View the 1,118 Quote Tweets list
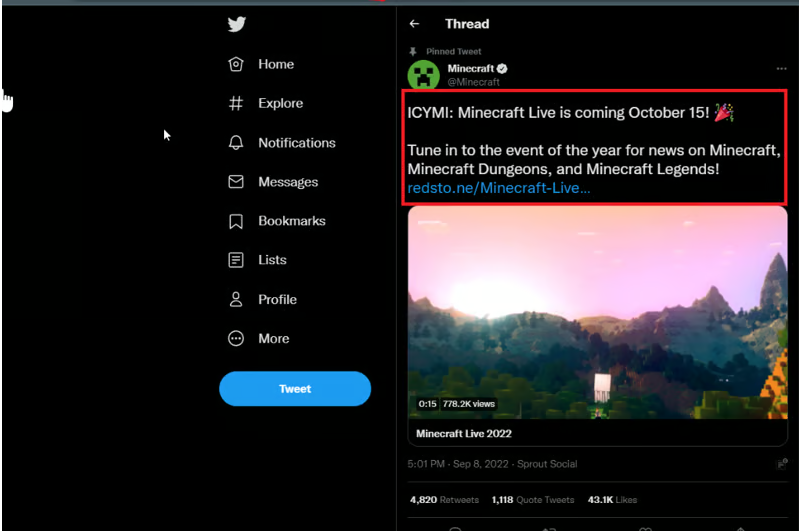Screen dimensions: 799x531 (533, 500)
